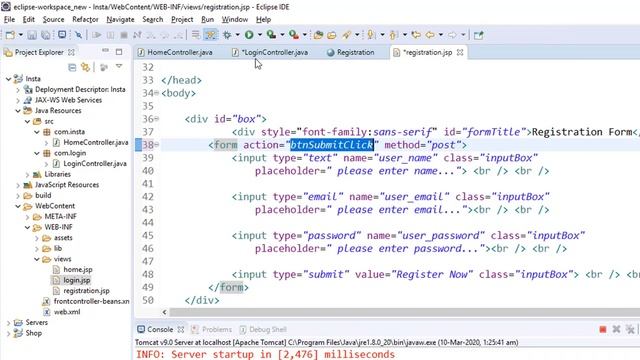Close the registration.jsp editor tab
The width and height of the screenshot is (640, 360).
460,52
